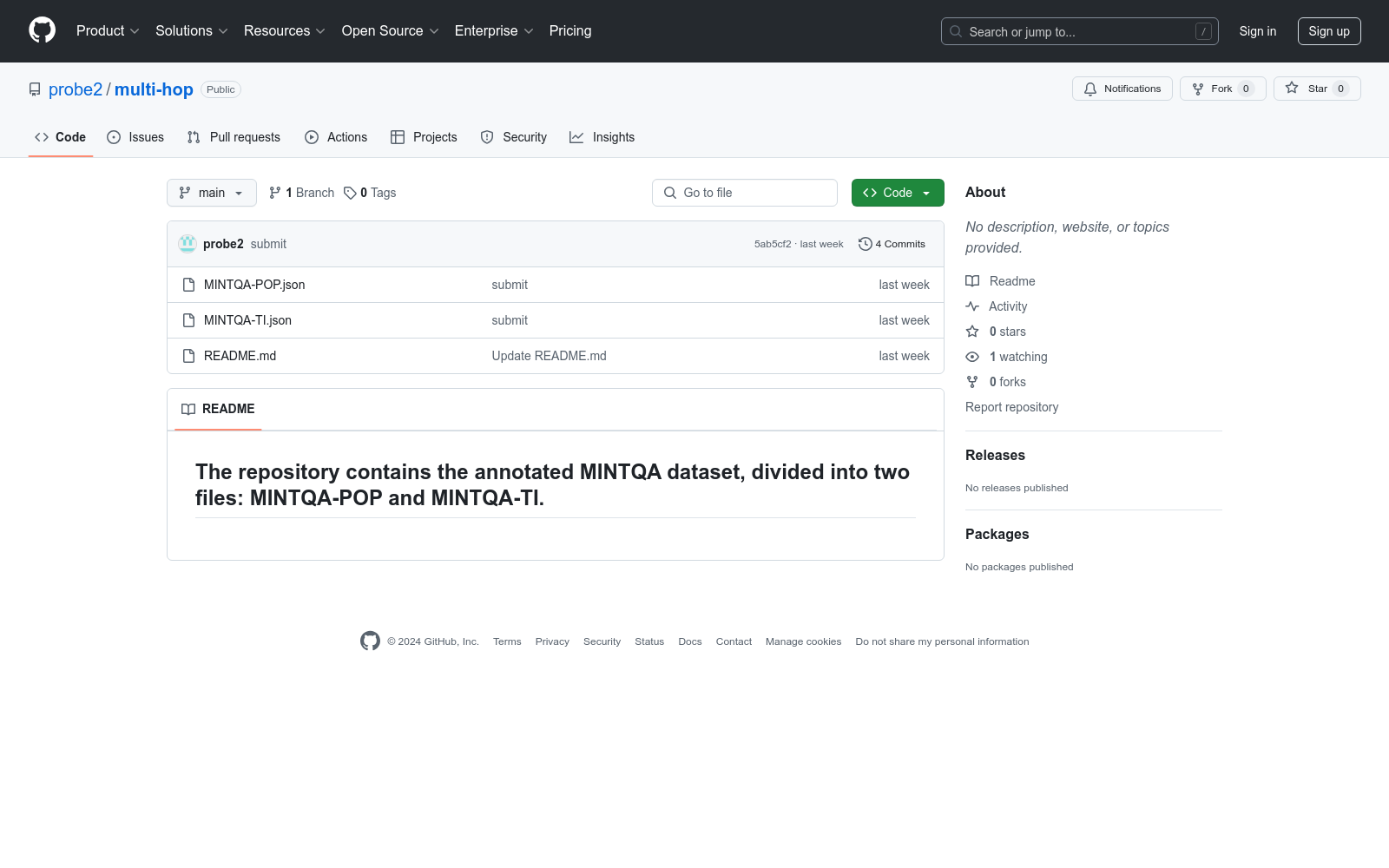
Task: Go to the Security tab
Action: click(x=514, y=137)
